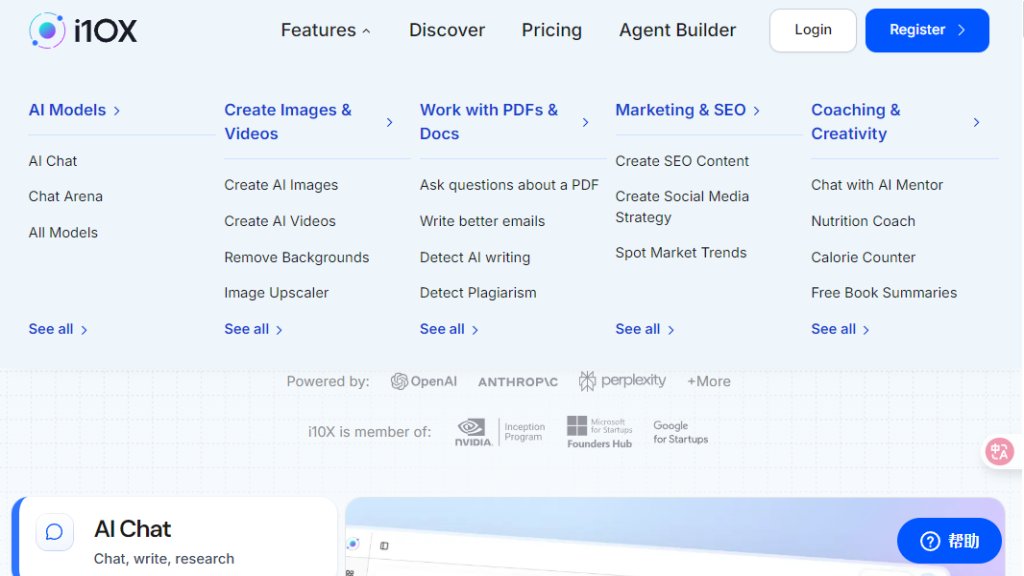The height and width of the screenshot is (576, 1024).
Task: Select Ask questions about a PDF
Action: [x=509, y=185]
